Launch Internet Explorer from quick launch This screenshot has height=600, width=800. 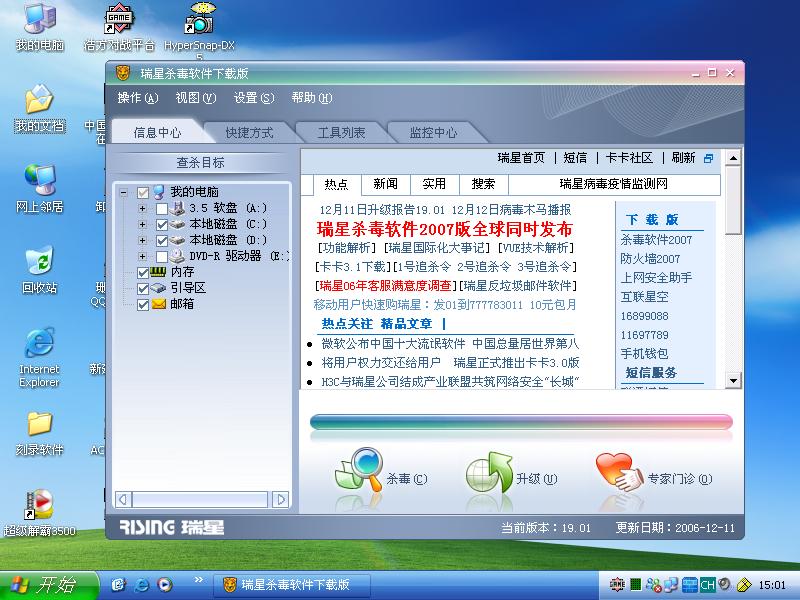(141, 584)
